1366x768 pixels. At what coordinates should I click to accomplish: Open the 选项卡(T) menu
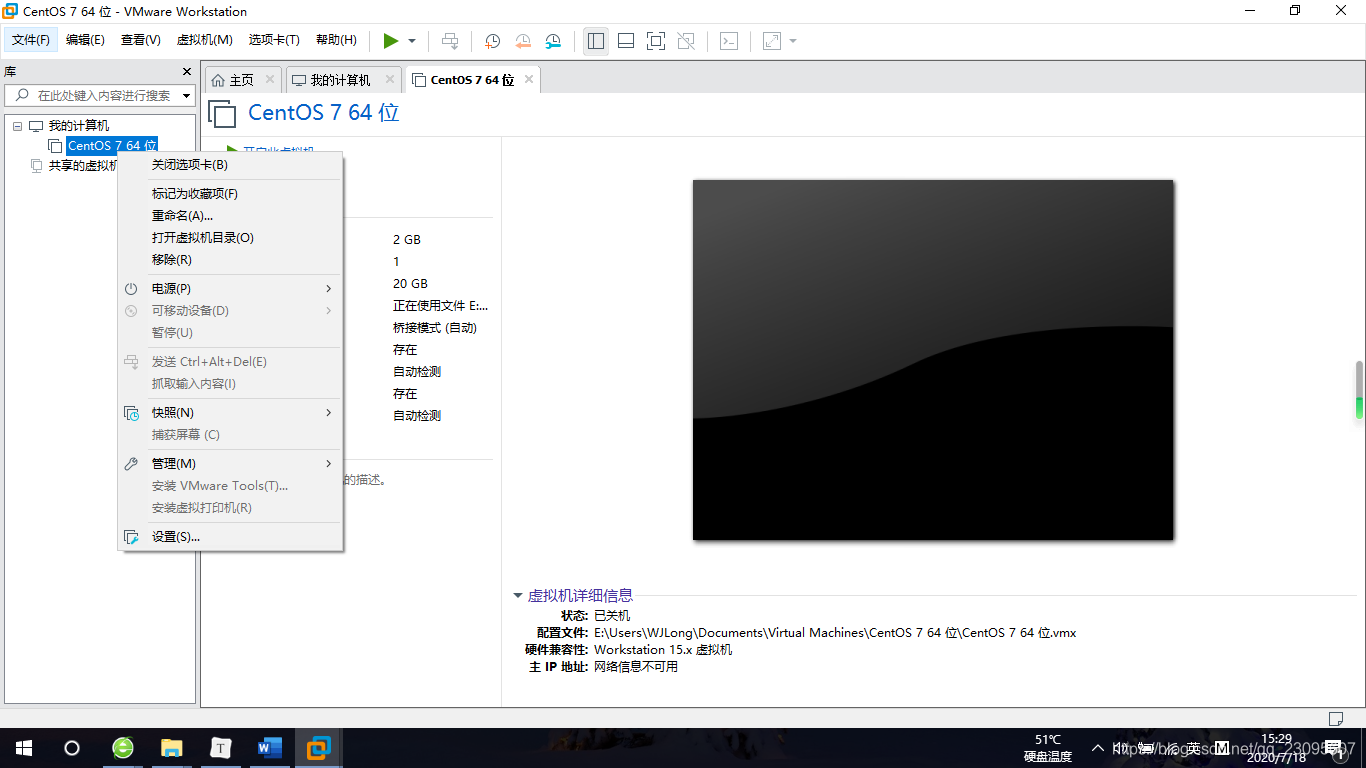(274, 40)
